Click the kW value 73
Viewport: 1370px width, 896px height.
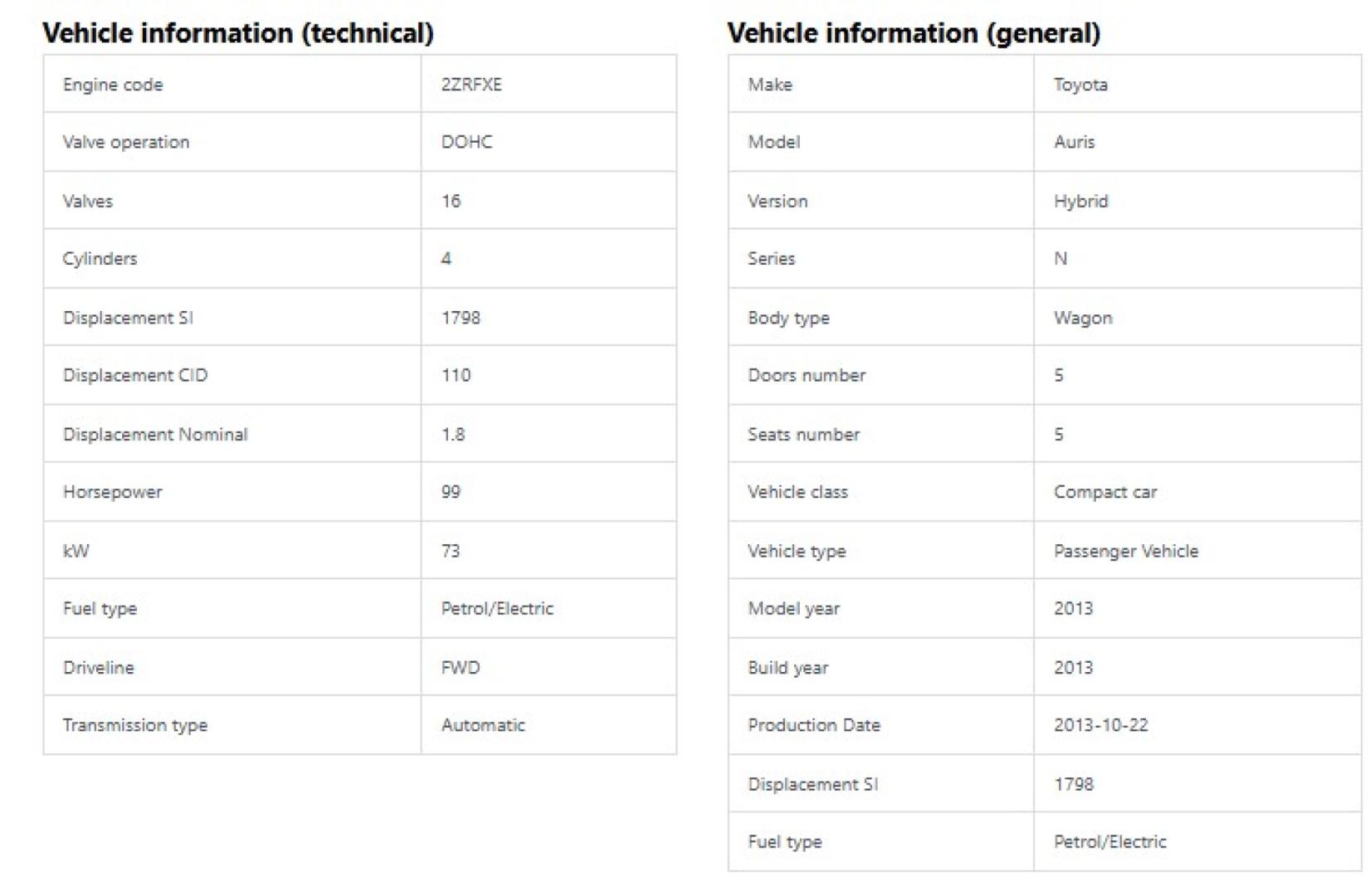[451, 551]
